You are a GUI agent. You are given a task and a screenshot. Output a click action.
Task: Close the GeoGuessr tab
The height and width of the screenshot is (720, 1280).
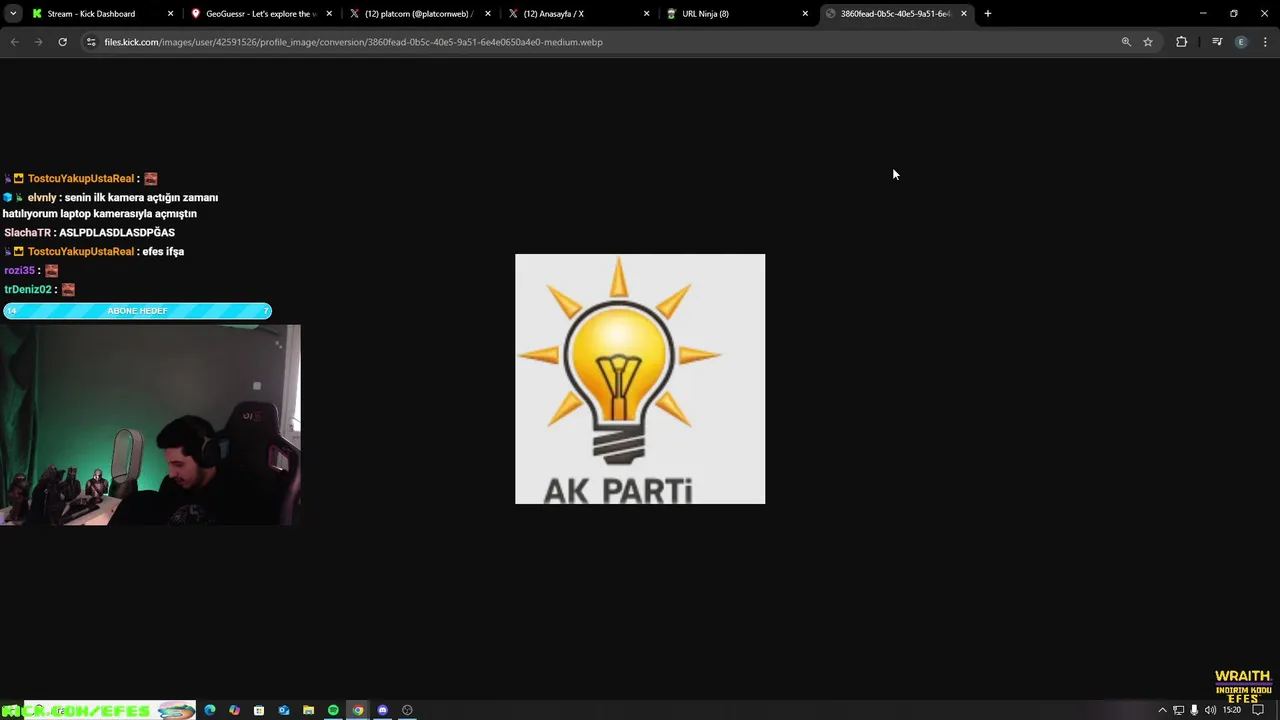(329, 14)
